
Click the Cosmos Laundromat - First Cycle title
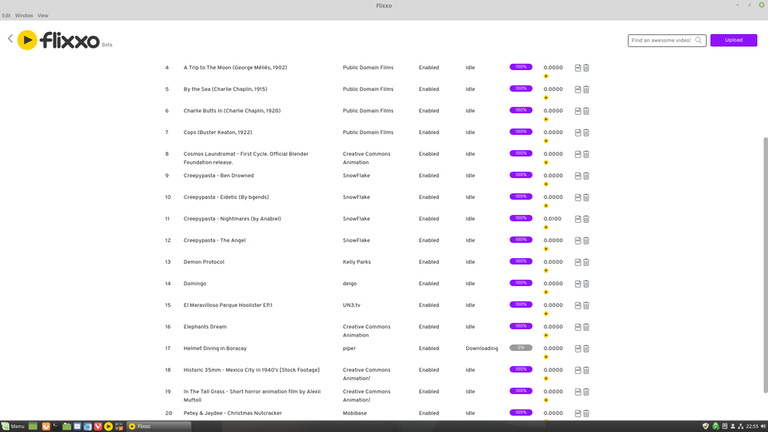tap(246, 158)
